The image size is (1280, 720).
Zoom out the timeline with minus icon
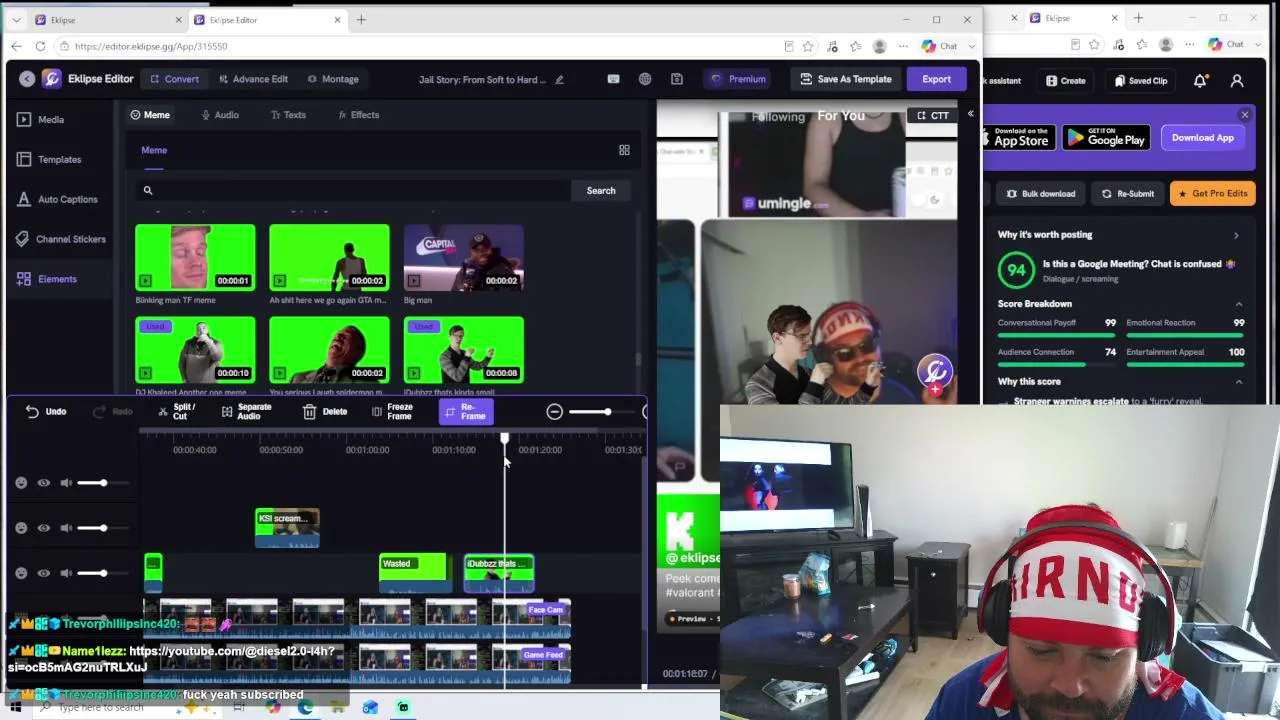pyautogui.click(x=554, y=412)
